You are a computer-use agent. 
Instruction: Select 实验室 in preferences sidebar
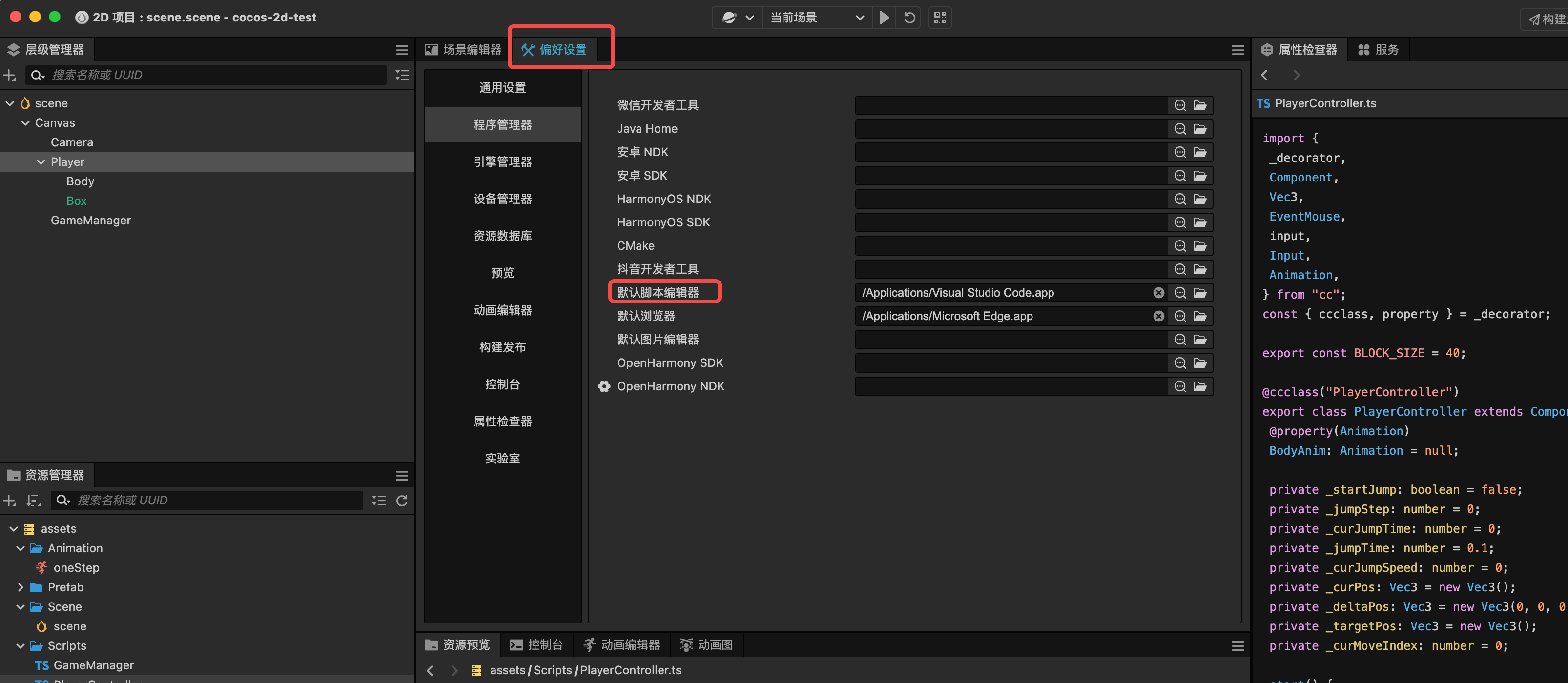coord(502,458)
